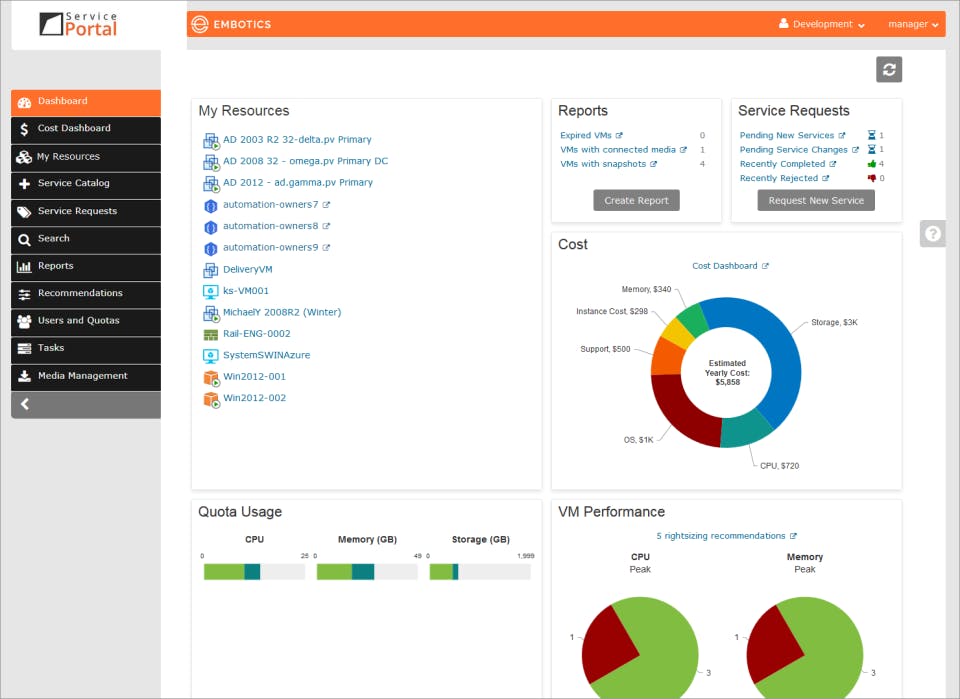Click the Rail-ENG-0002 resource icon

pos(211,334)
